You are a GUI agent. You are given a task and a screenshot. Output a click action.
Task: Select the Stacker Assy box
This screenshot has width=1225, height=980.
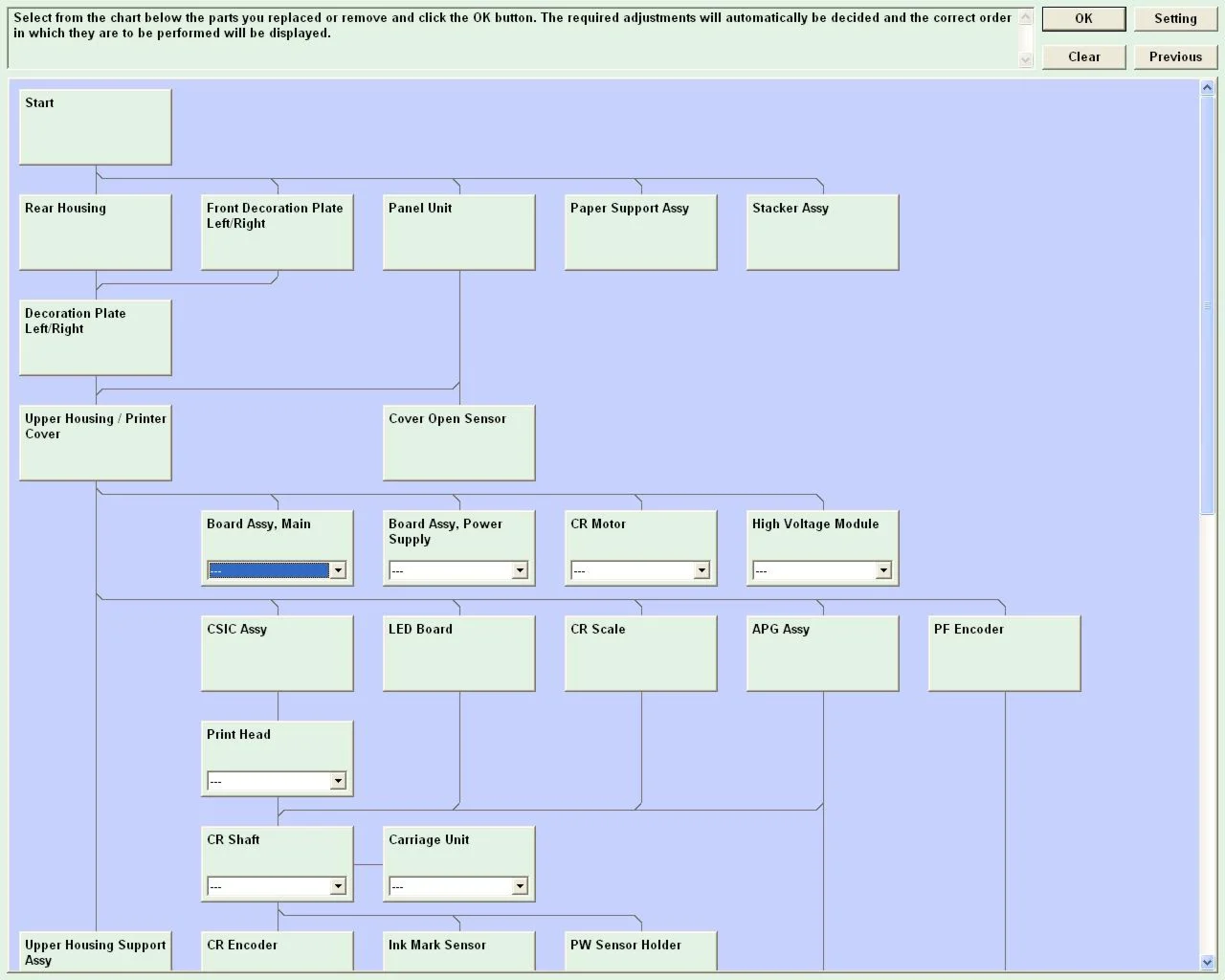(x=823, y=233)
